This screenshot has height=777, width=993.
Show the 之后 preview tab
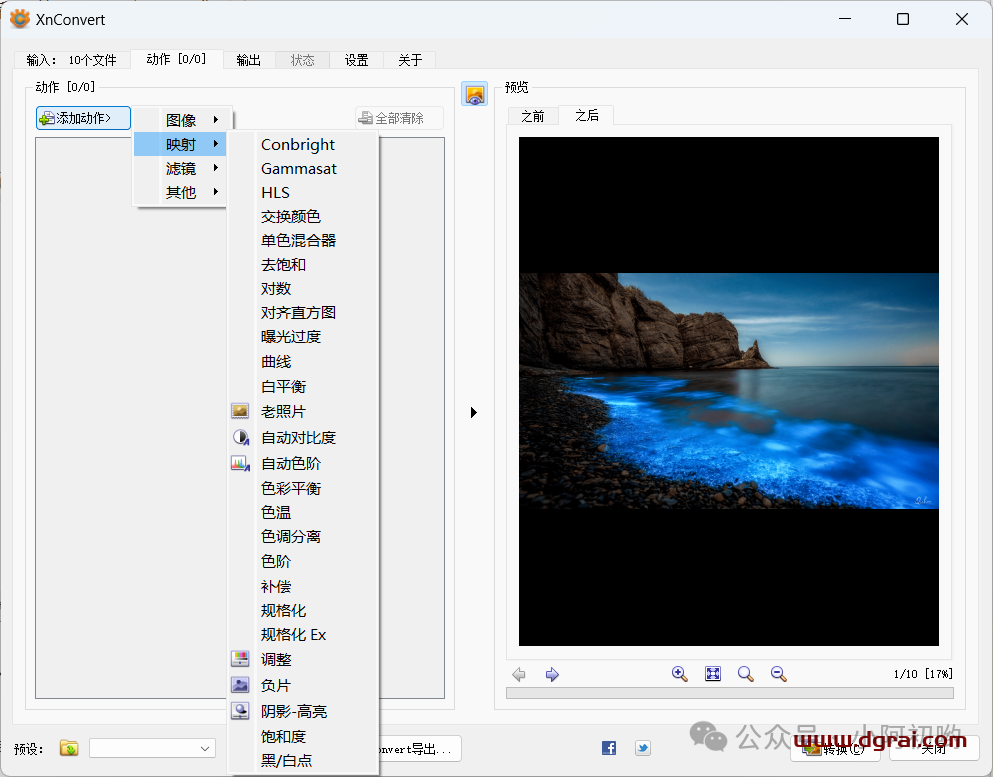(x=586, y=115)
